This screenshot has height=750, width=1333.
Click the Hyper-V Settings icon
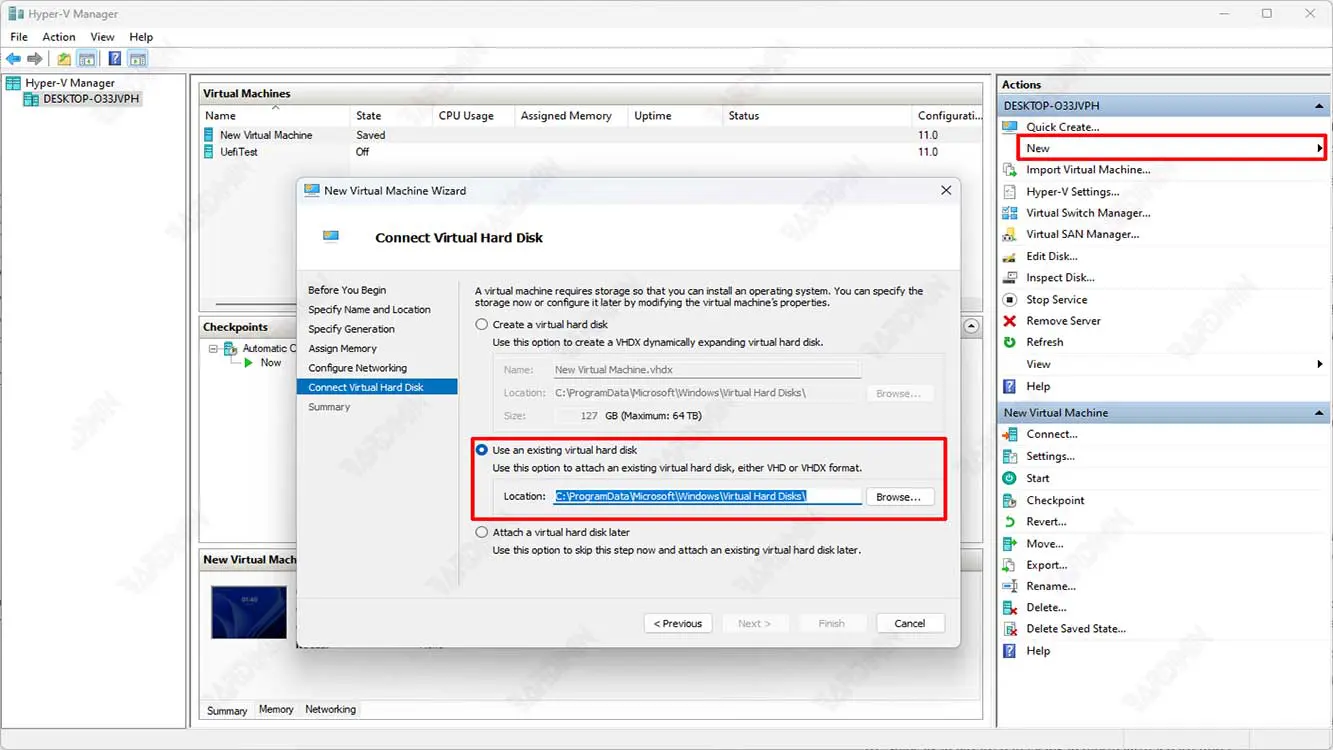(x=1010, y=192)
